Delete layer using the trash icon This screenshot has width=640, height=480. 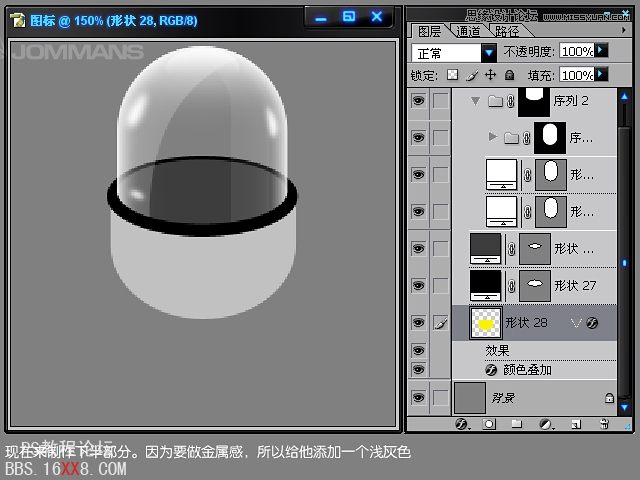(604, 424)
